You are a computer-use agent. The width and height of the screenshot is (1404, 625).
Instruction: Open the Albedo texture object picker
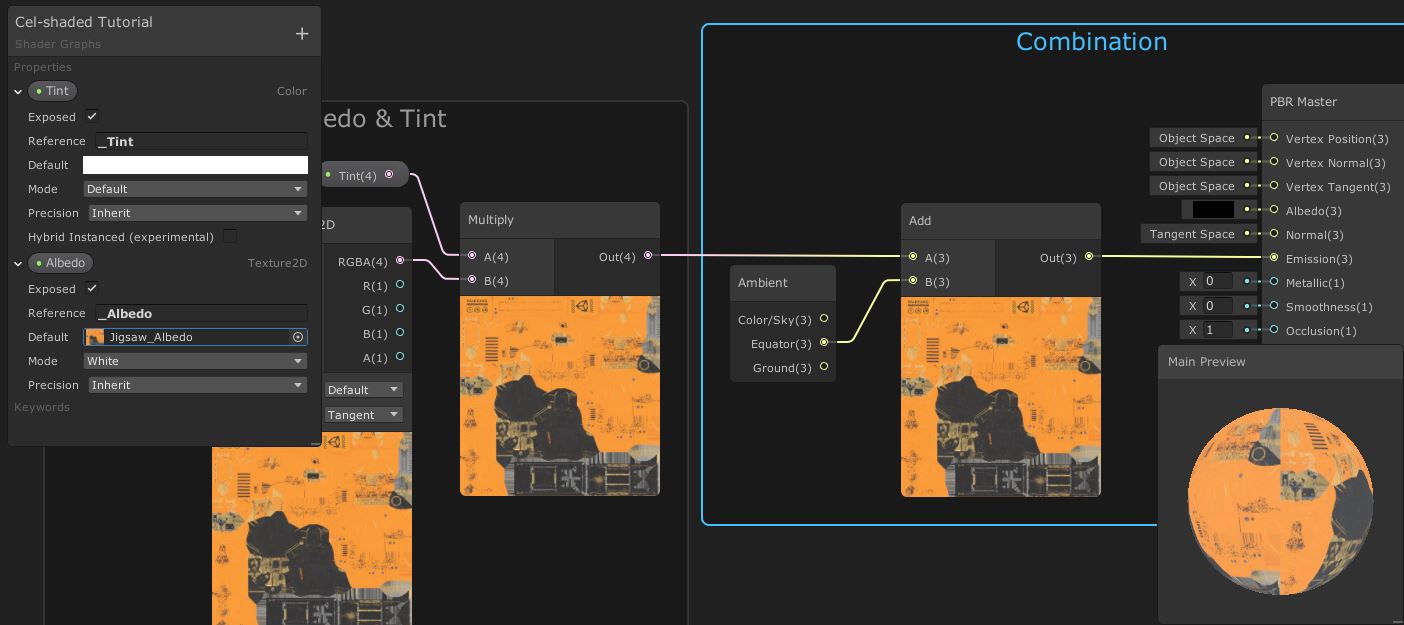pyautogui.click(x=297, y=337)
